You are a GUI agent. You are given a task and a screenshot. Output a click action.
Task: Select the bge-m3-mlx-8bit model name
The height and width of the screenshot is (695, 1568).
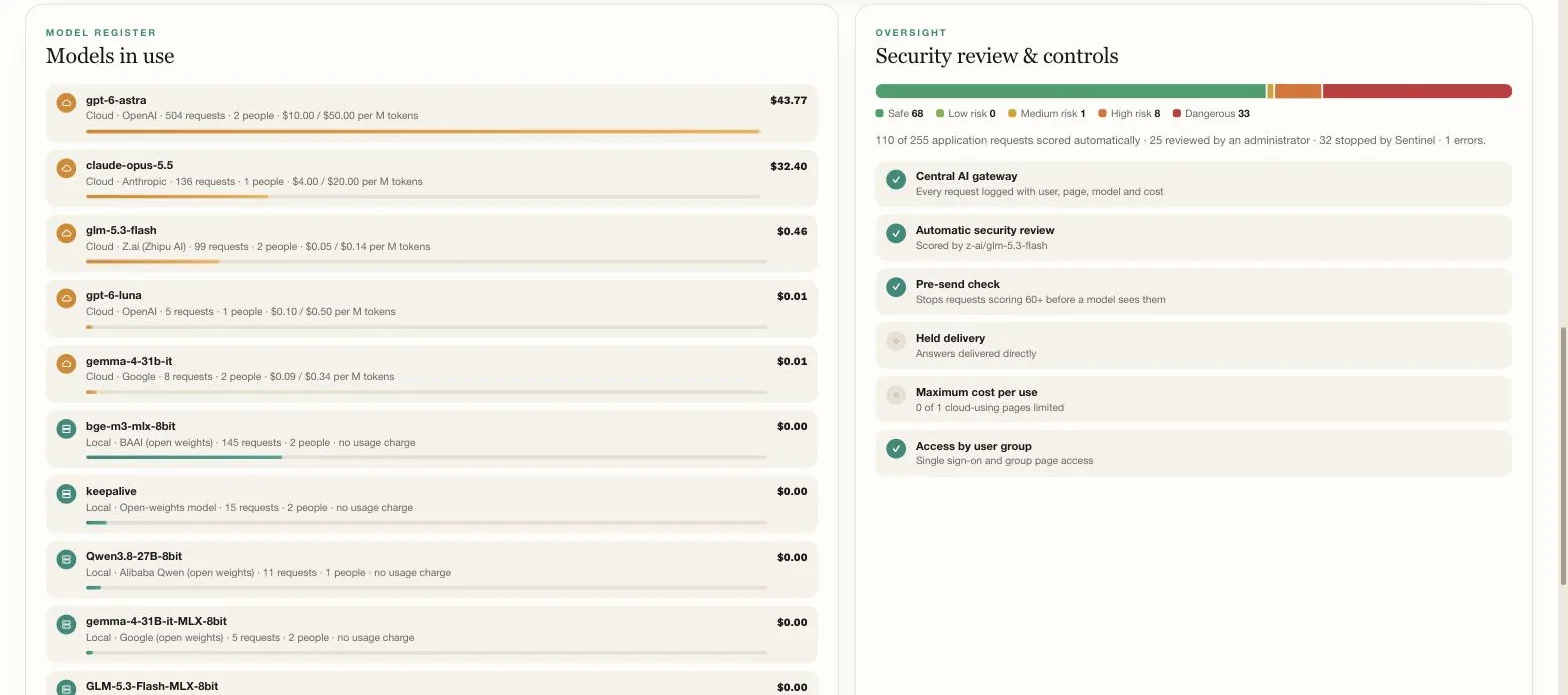pos(131,426)
